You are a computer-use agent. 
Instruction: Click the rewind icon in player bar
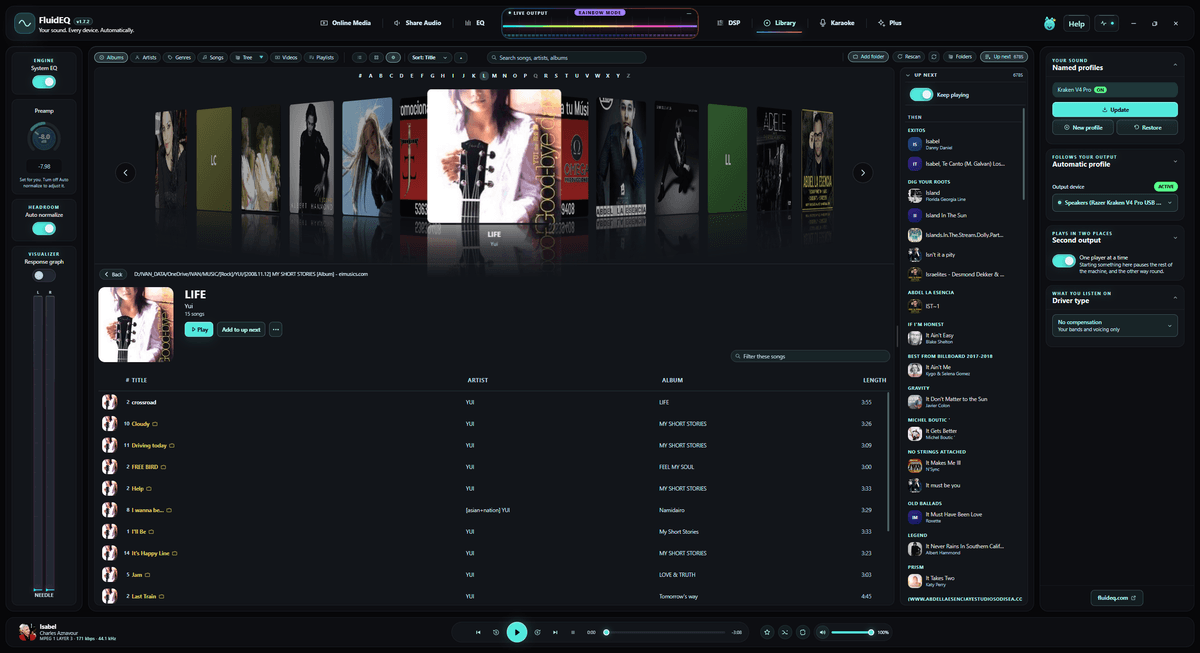[496, 632]
